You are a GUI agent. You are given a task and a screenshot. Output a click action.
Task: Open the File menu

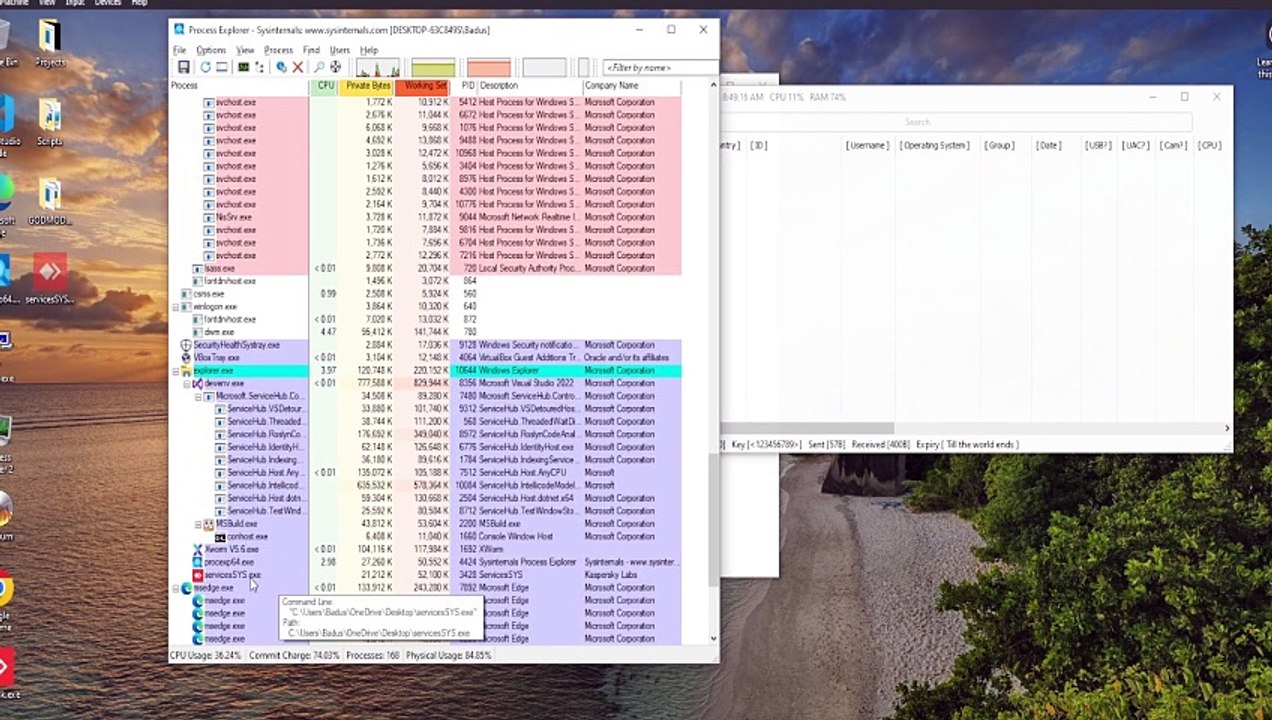180,50
